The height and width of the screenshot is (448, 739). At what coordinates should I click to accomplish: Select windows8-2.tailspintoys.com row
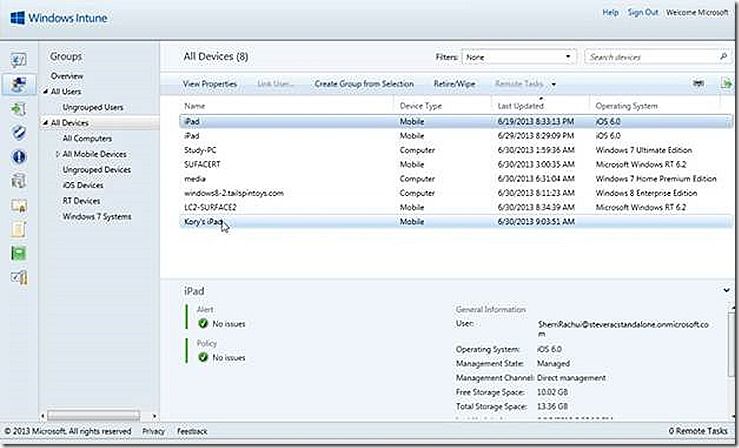pos(456,193)
